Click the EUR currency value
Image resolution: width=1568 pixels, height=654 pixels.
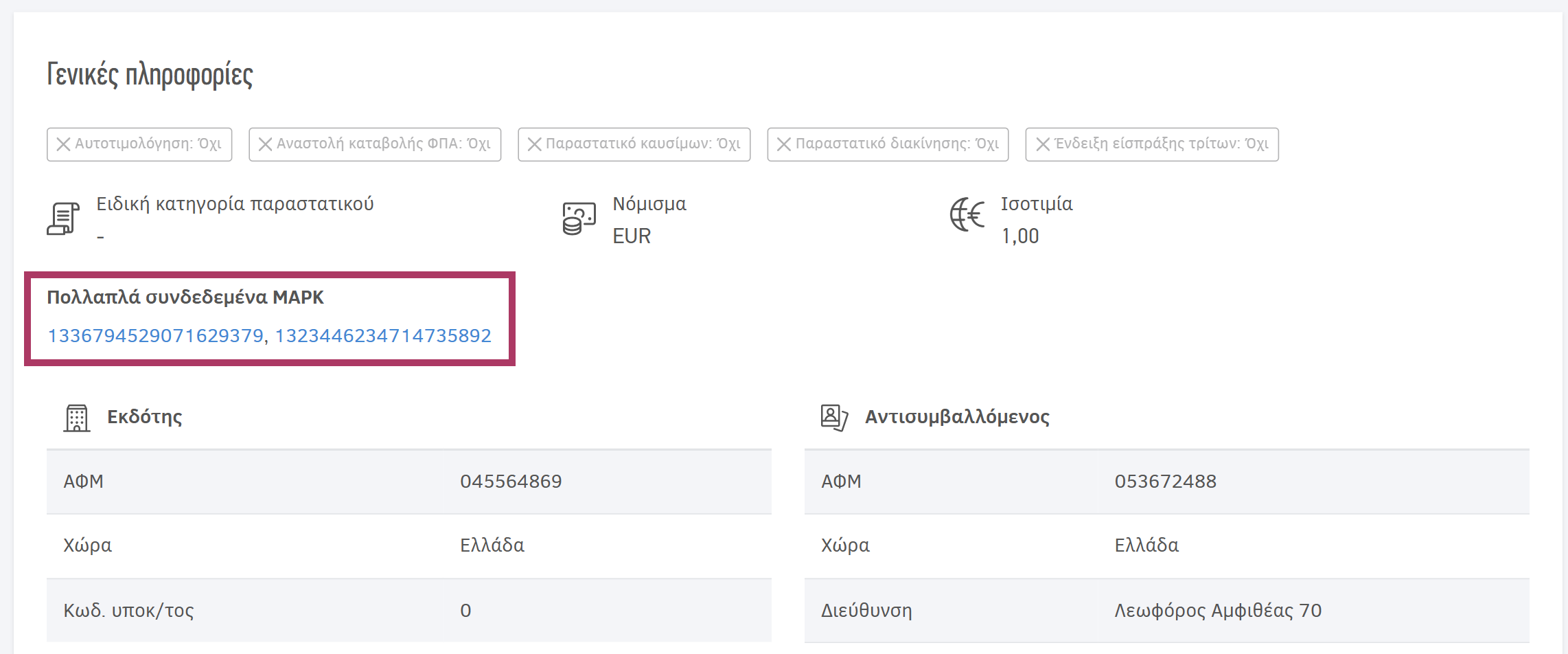[631, 236]
